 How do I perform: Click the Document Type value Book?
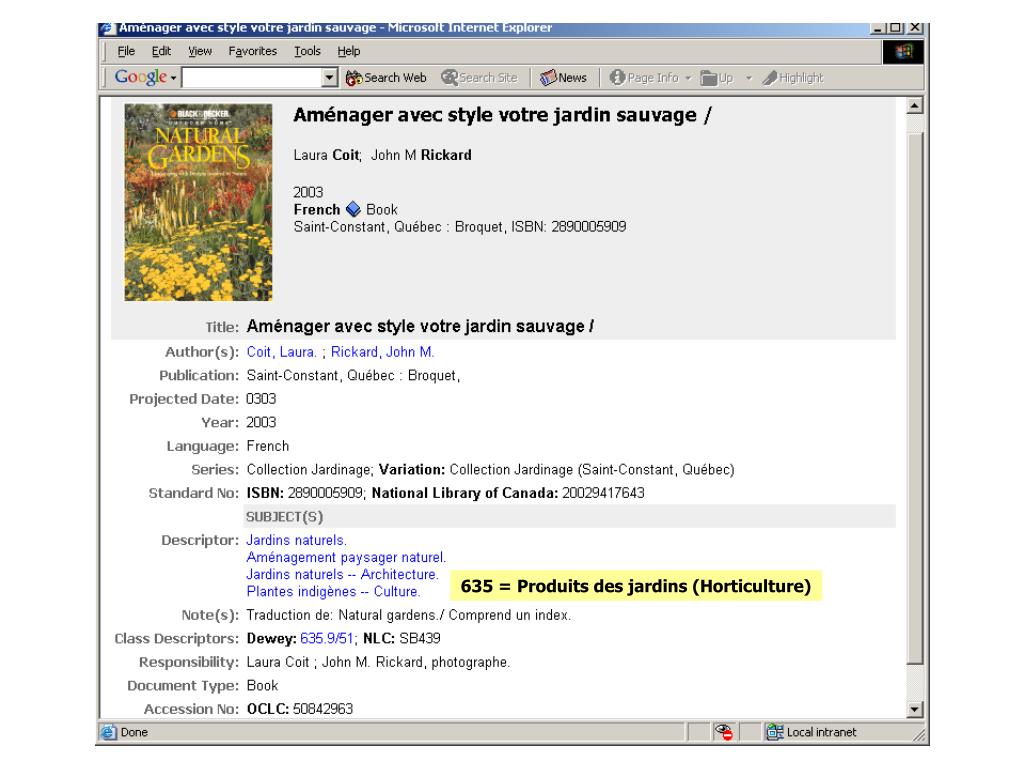263,685
